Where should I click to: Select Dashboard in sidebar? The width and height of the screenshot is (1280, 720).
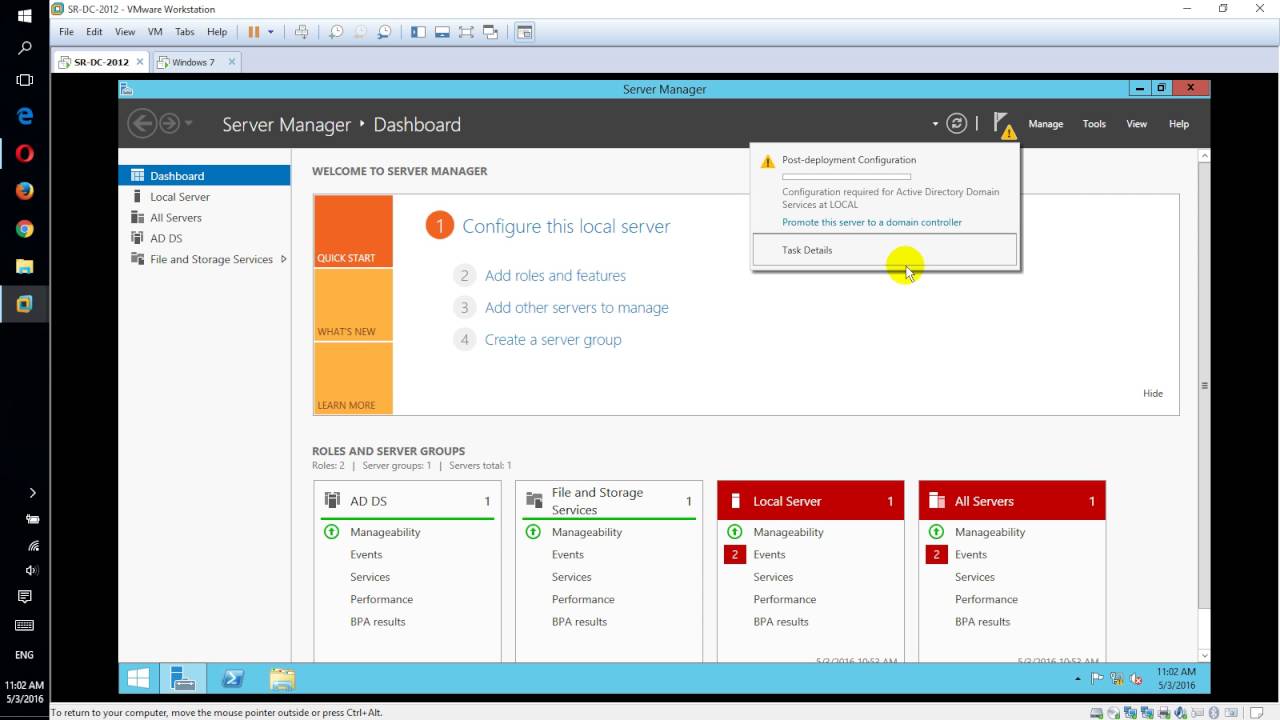pos(204,176)
